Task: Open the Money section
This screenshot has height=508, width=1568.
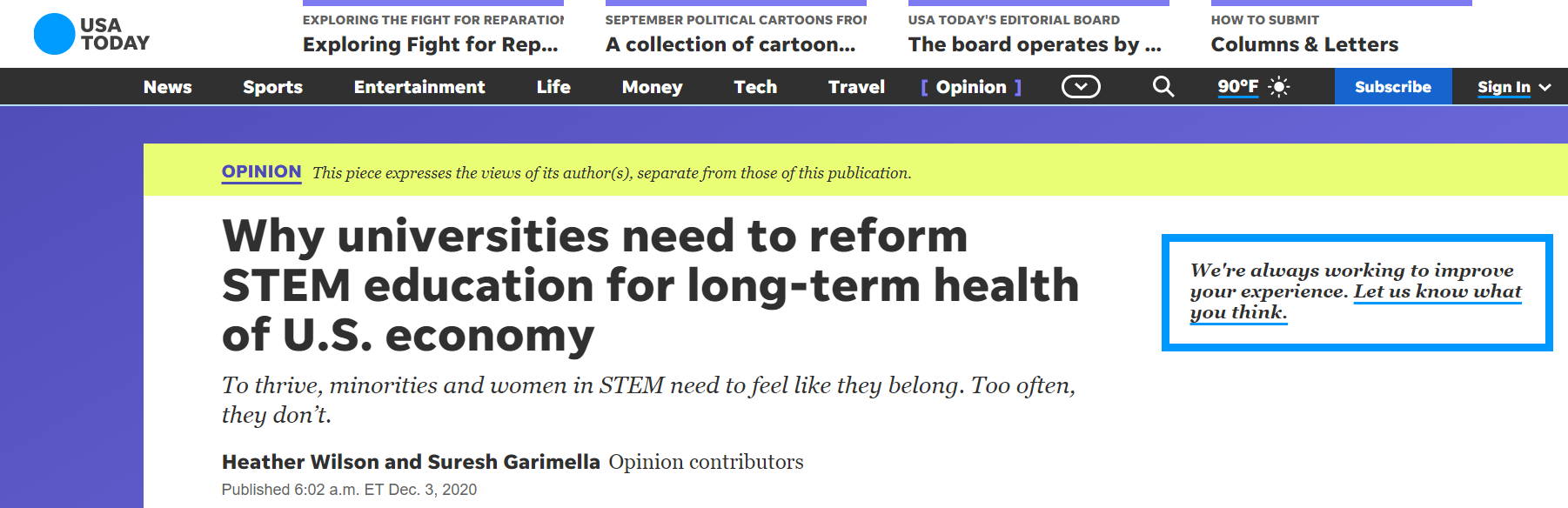Action: coord(652,87)
